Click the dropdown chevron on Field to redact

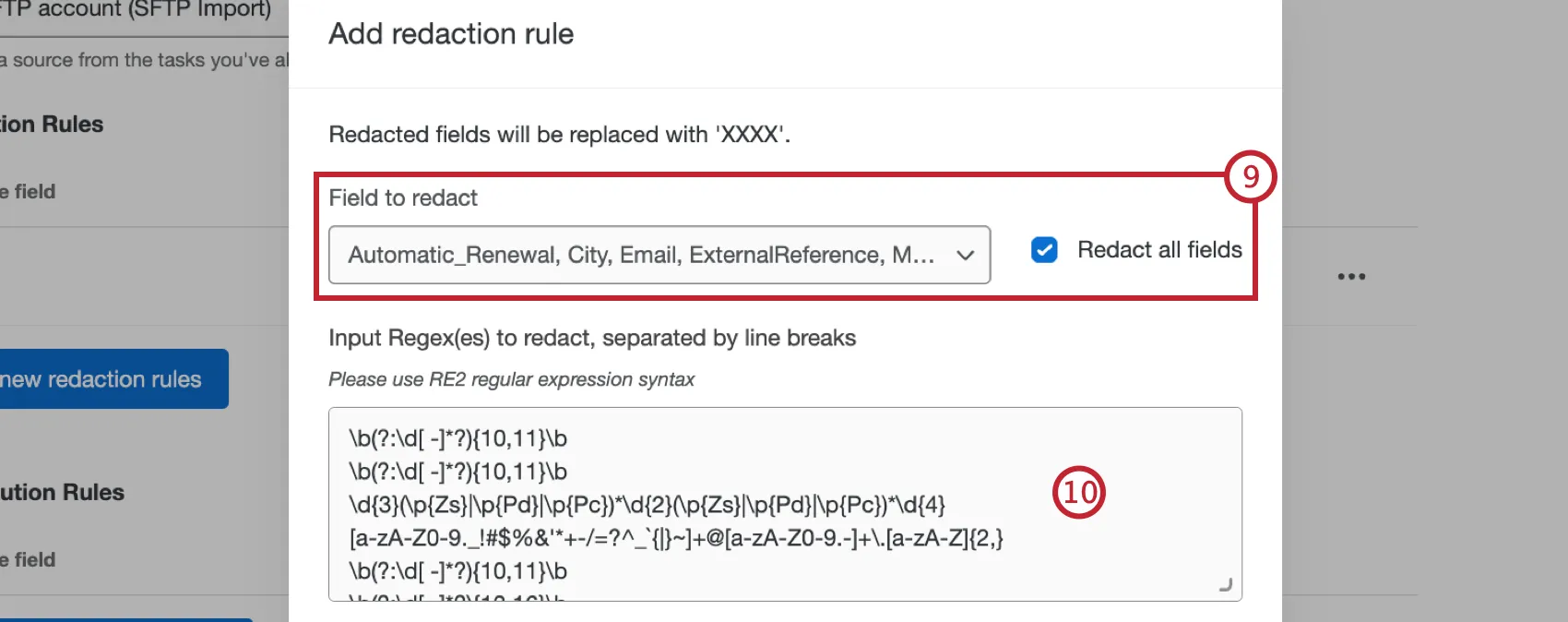(964, 255)
